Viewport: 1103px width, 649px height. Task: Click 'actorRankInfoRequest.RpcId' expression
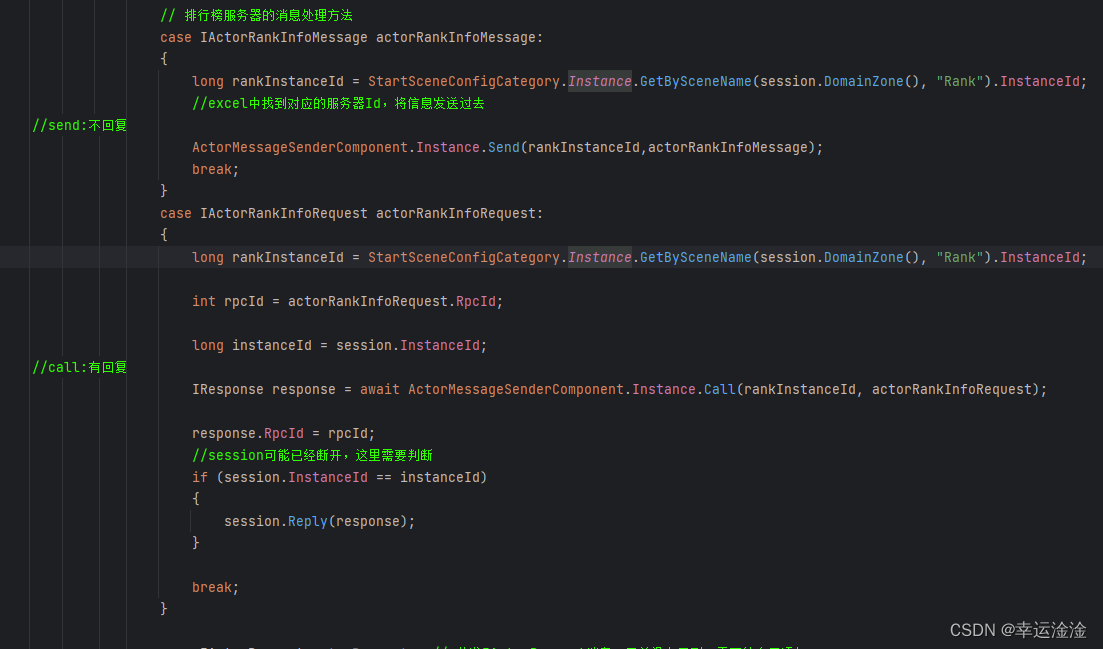point(393,301)
